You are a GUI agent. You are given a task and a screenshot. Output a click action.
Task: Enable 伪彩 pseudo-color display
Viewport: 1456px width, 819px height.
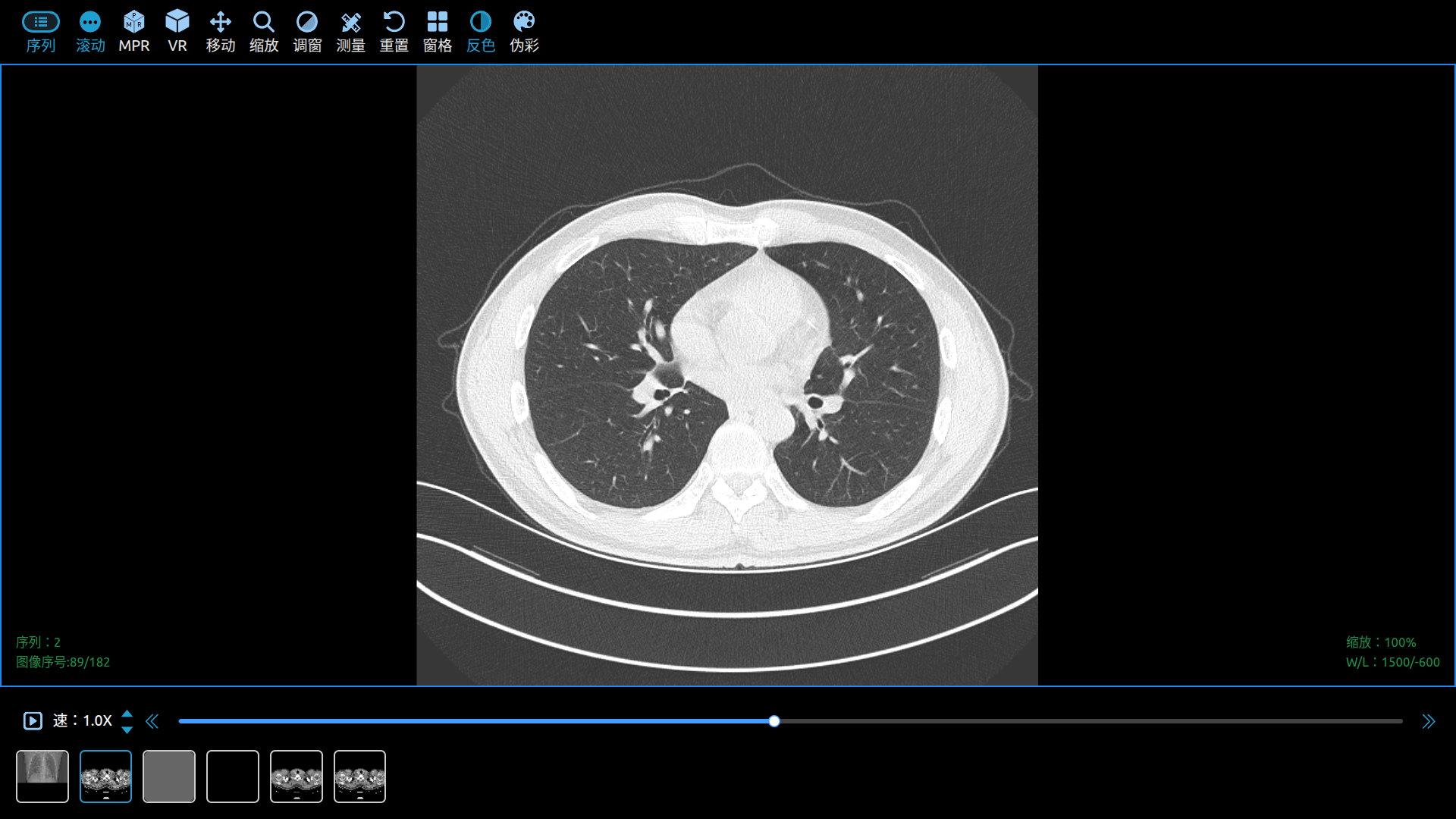(523, 30)
